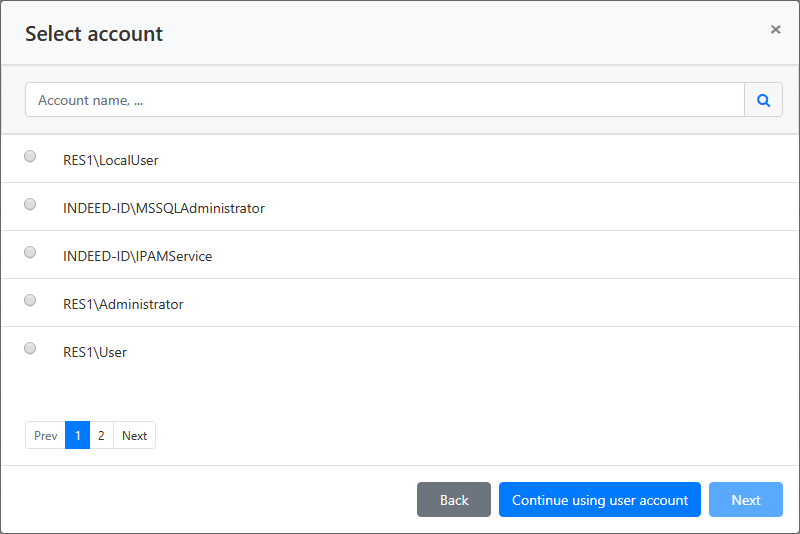Select the RES1\LocalUser radio button
The width and height of the screenshot is (800, 534).
(x=30, y=156)
